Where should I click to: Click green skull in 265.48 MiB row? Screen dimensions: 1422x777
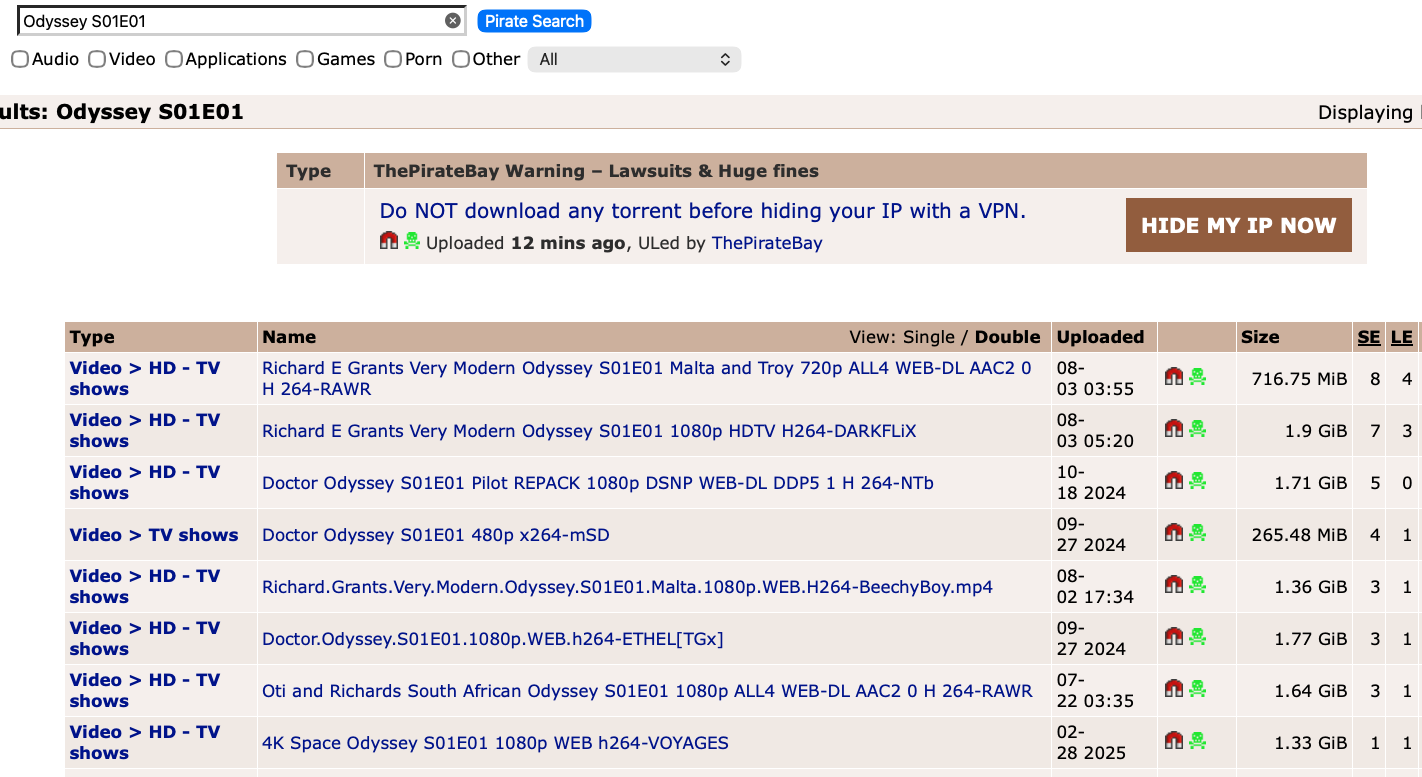pyautogui.click(x=1197, y=533)
